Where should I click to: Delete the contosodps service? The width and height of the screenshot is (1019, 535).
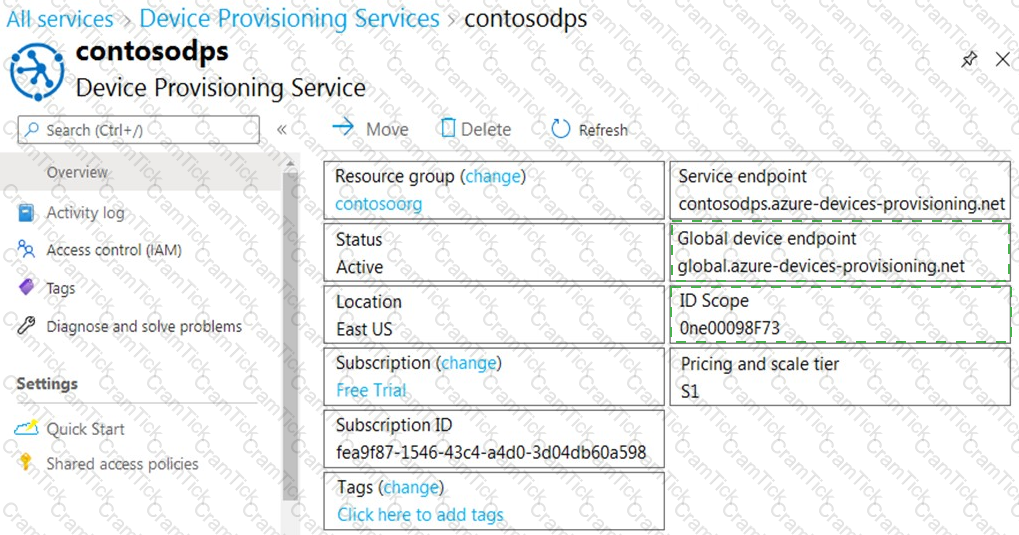pos(476,129)
